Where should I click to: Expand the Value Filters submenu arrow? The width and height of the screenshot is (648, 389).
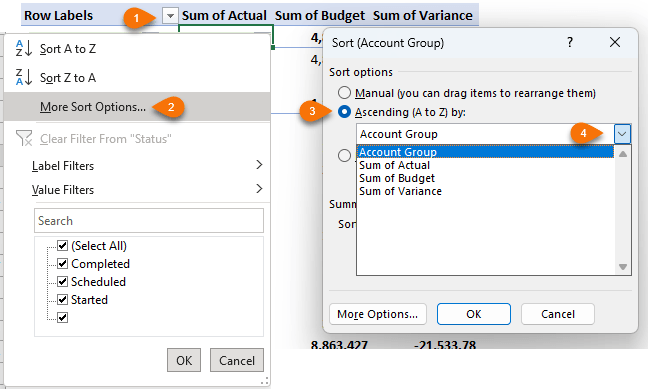coord(259,189)
